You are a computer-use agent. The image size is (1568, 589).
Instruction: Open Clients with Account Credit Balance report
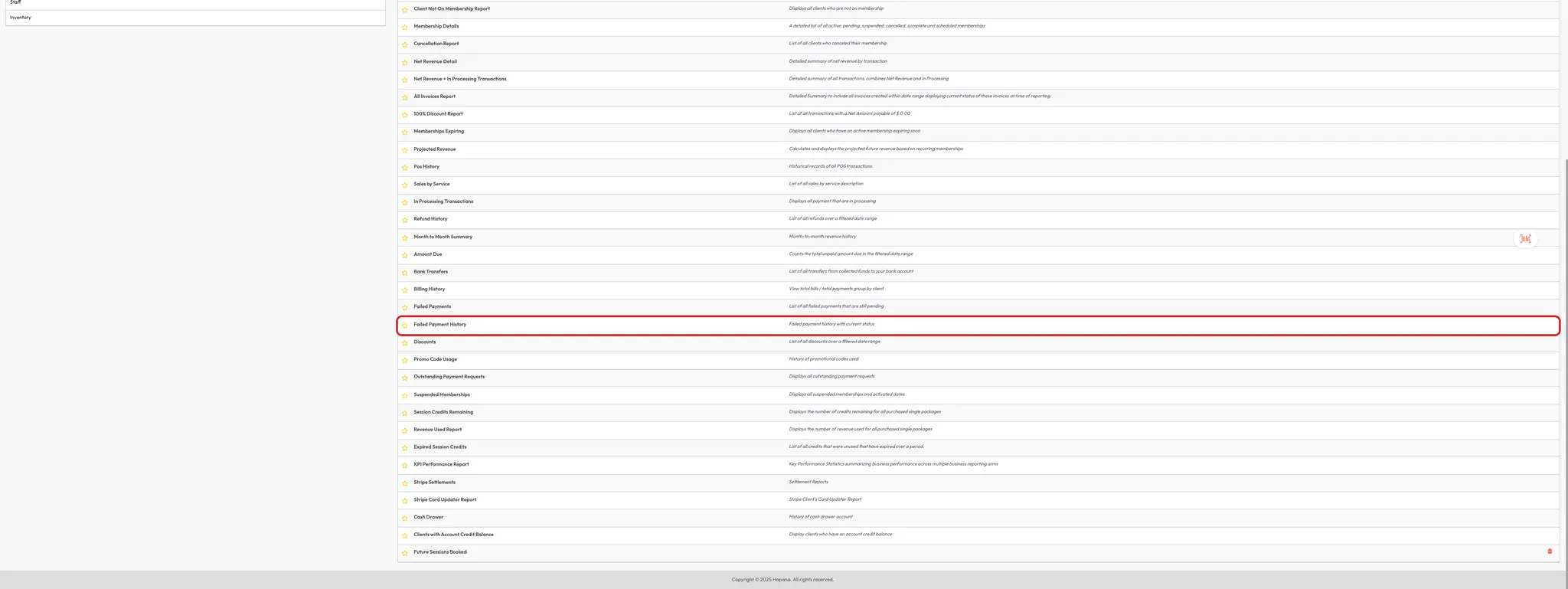[453, 535]
